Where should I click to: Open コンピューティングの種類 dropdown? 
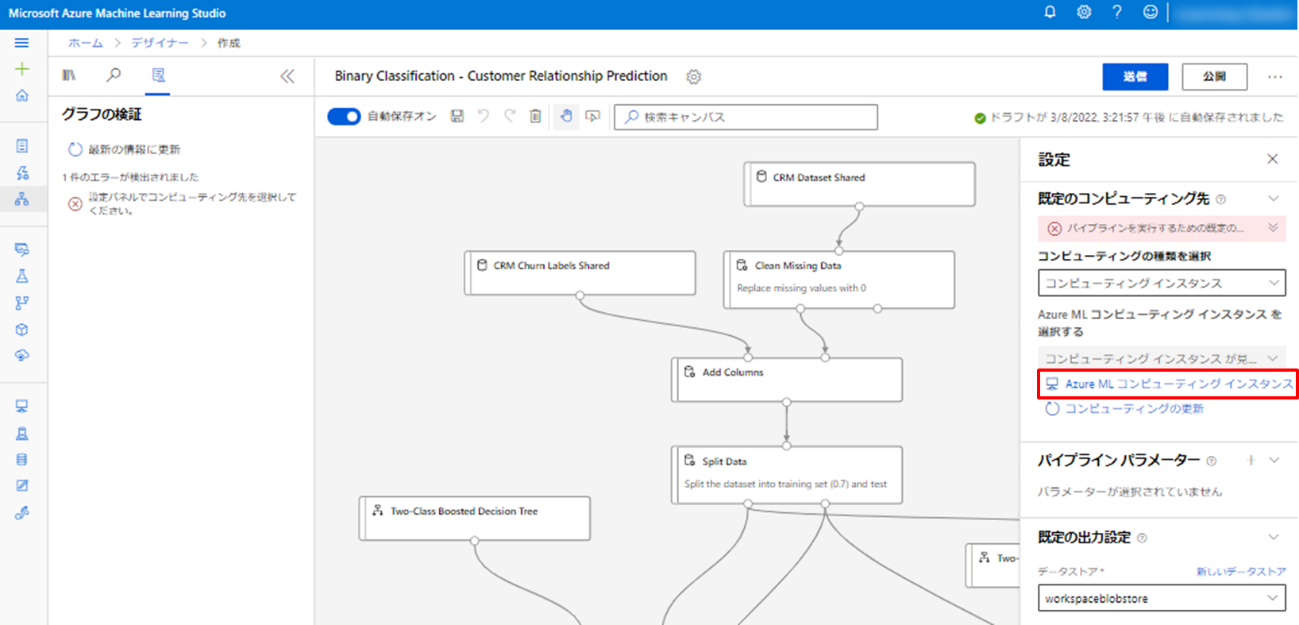click(1162, 283)
